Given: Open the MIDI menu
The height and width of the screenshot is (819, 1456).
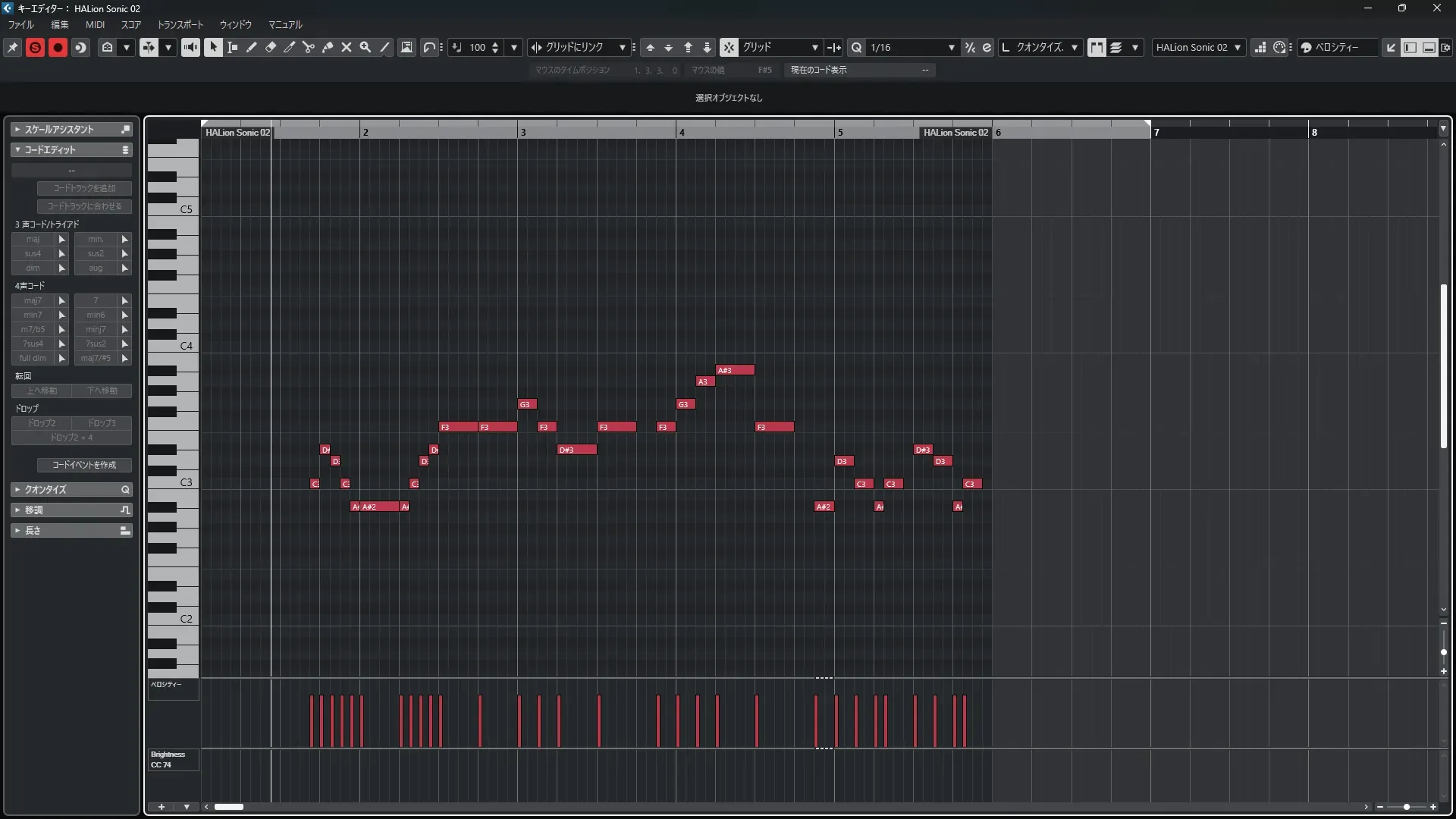Looking at the screenshot, I should point(95,25).
